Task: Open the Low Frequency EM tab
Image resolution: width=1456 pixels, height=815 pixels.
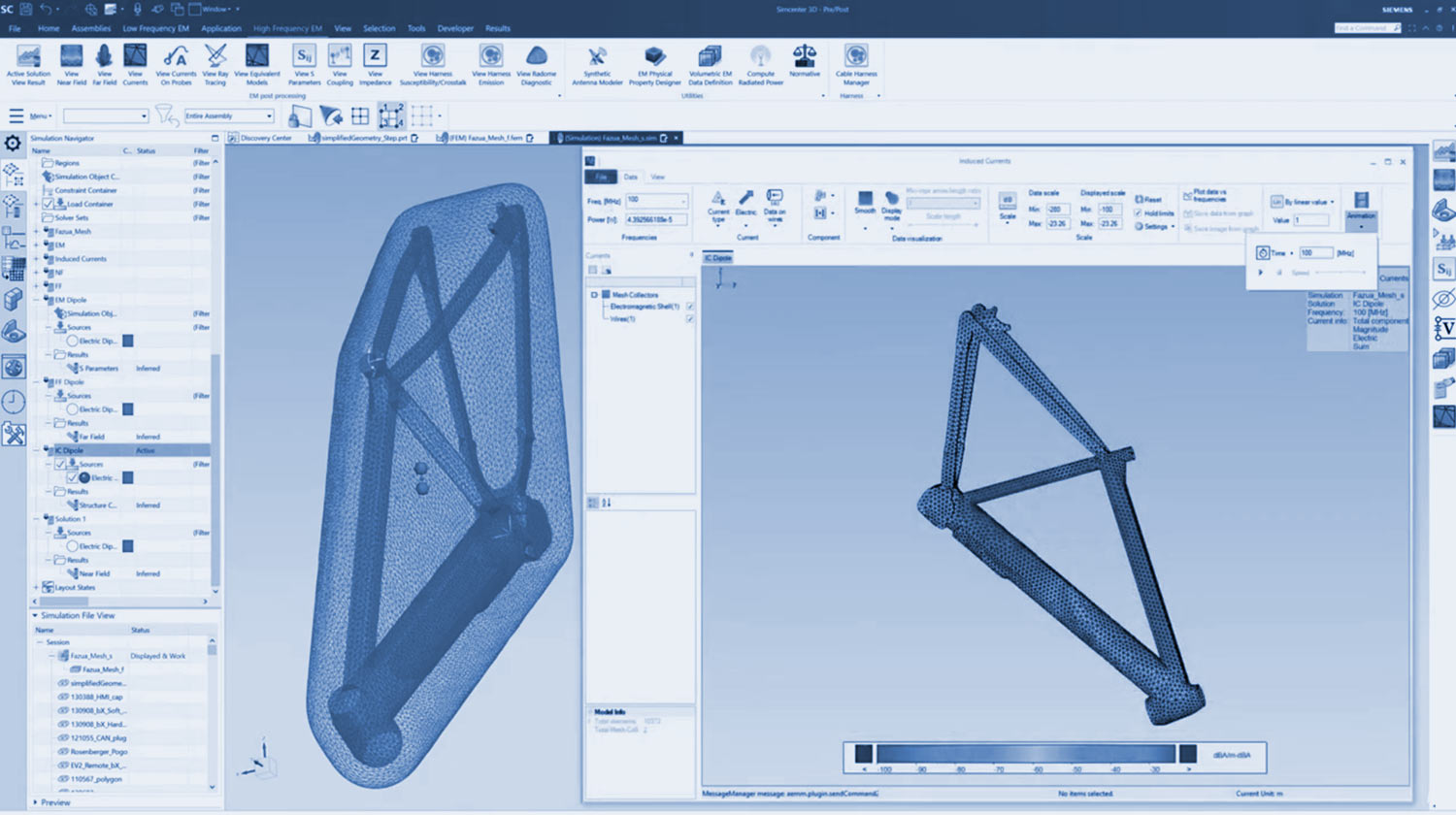Action: tap(155, 28)
